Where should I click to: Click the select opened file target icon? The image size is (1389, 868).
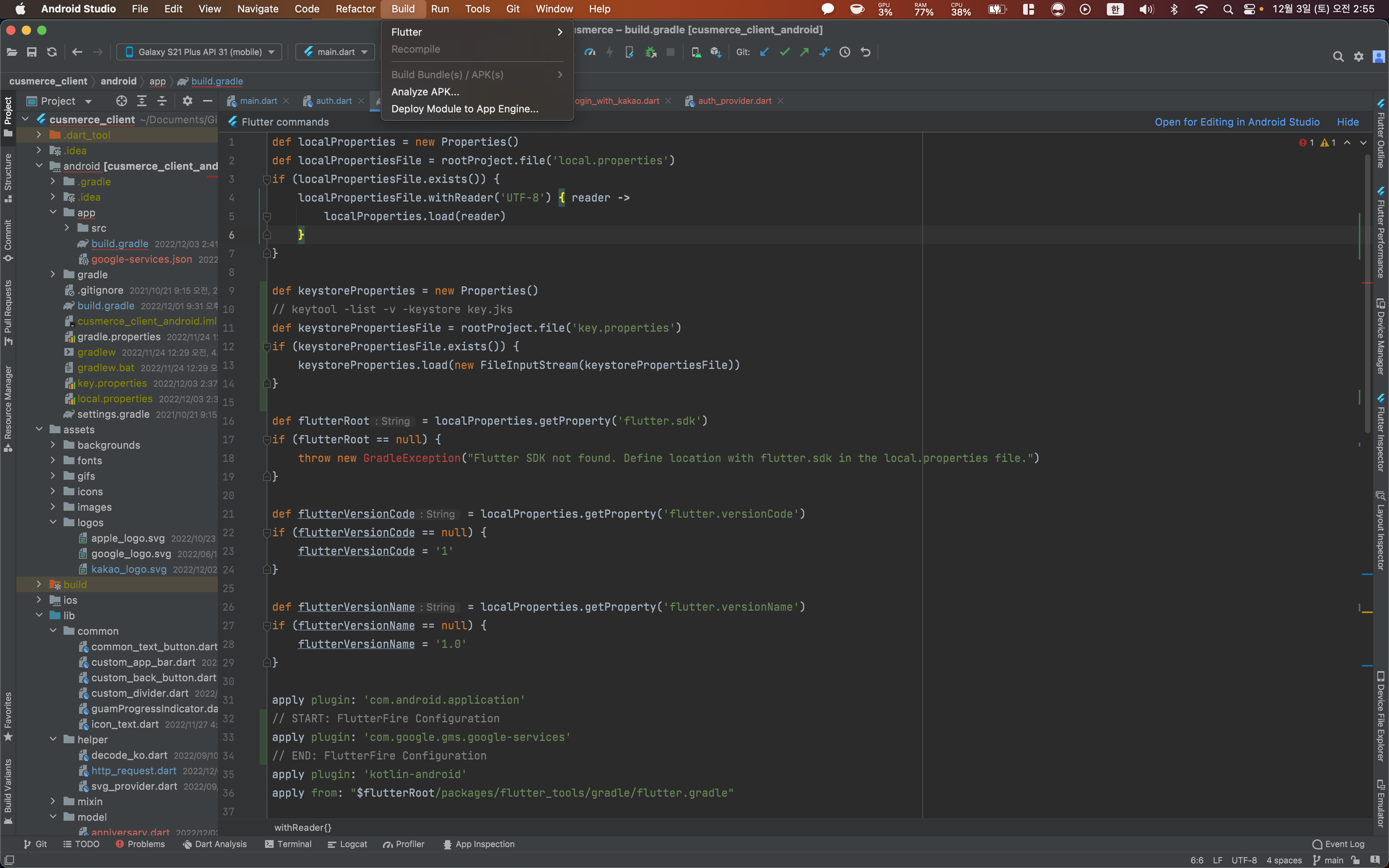[x=121, y=101]
